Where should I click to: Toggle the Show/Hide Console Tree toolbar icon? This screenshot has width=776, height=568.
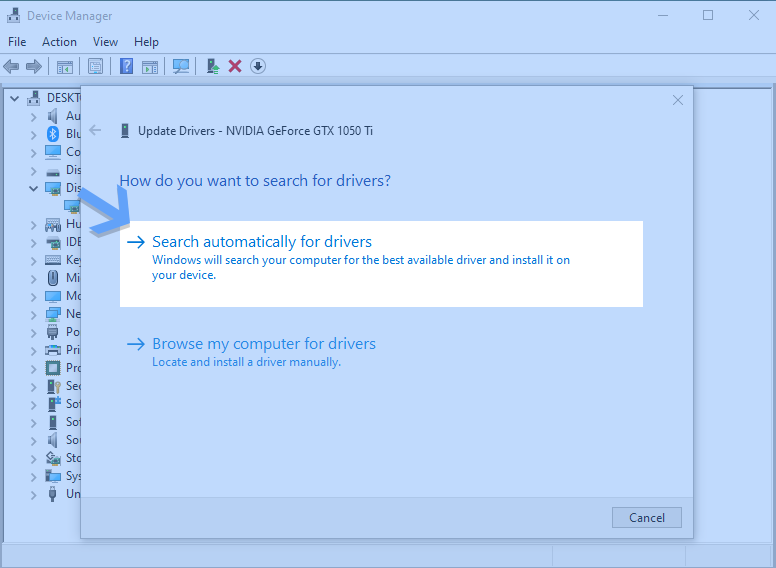click(x=64, y=66)
